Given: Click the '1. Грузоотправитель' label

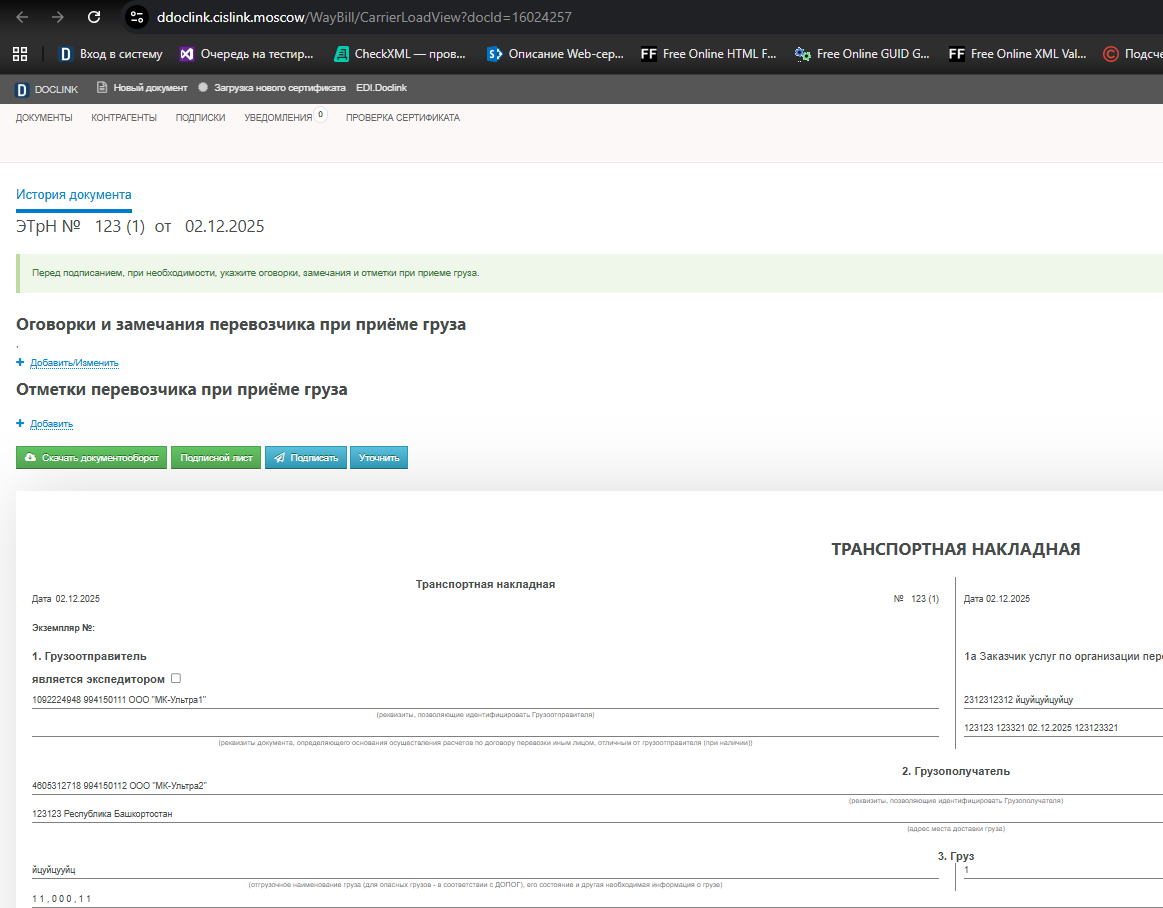Looking at the screenshot, I should [89, 656].
